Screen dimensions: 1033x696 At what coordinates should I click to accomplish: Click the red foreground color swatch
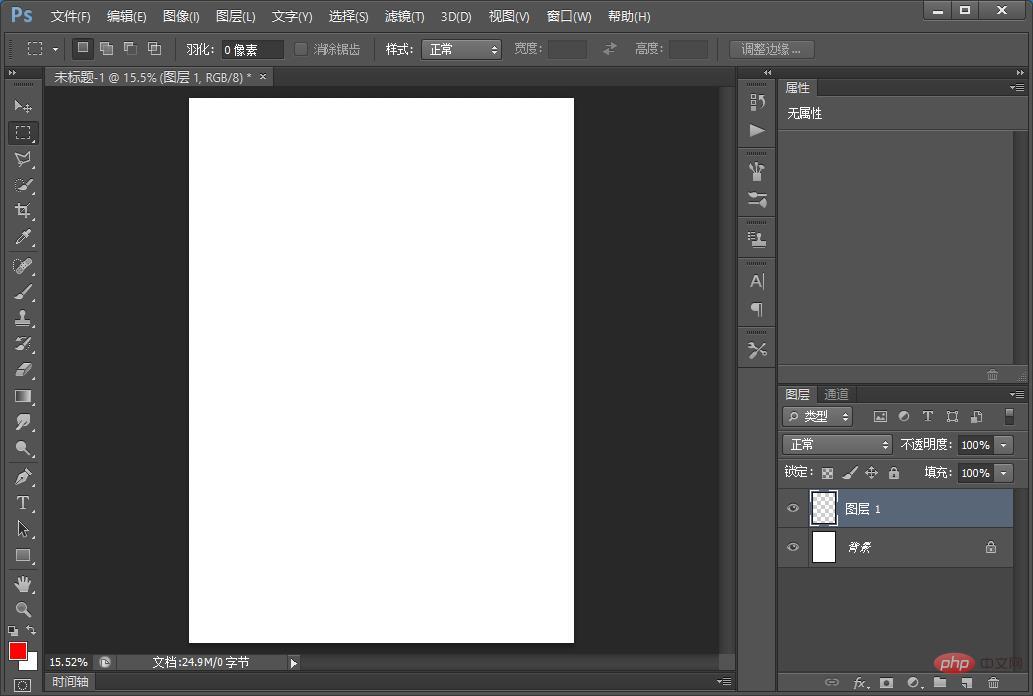16,650
